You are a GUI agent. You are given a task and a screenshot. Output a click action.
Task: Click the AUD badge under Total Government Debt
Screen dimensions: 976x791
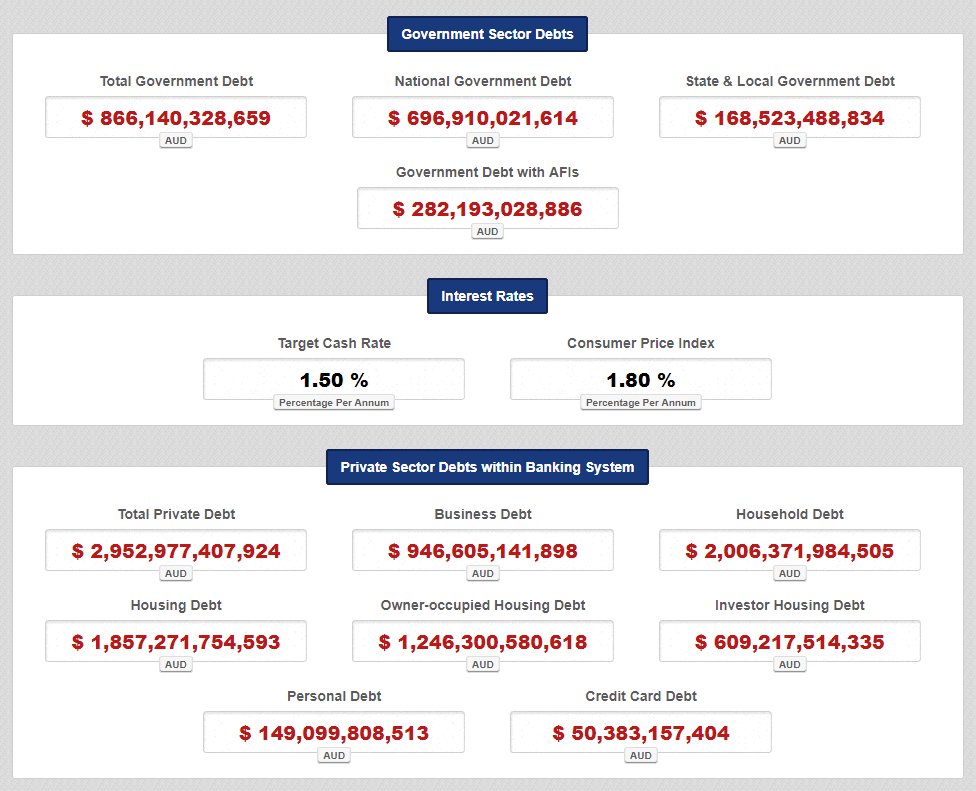pyautogui.click(x=176, y=141)
